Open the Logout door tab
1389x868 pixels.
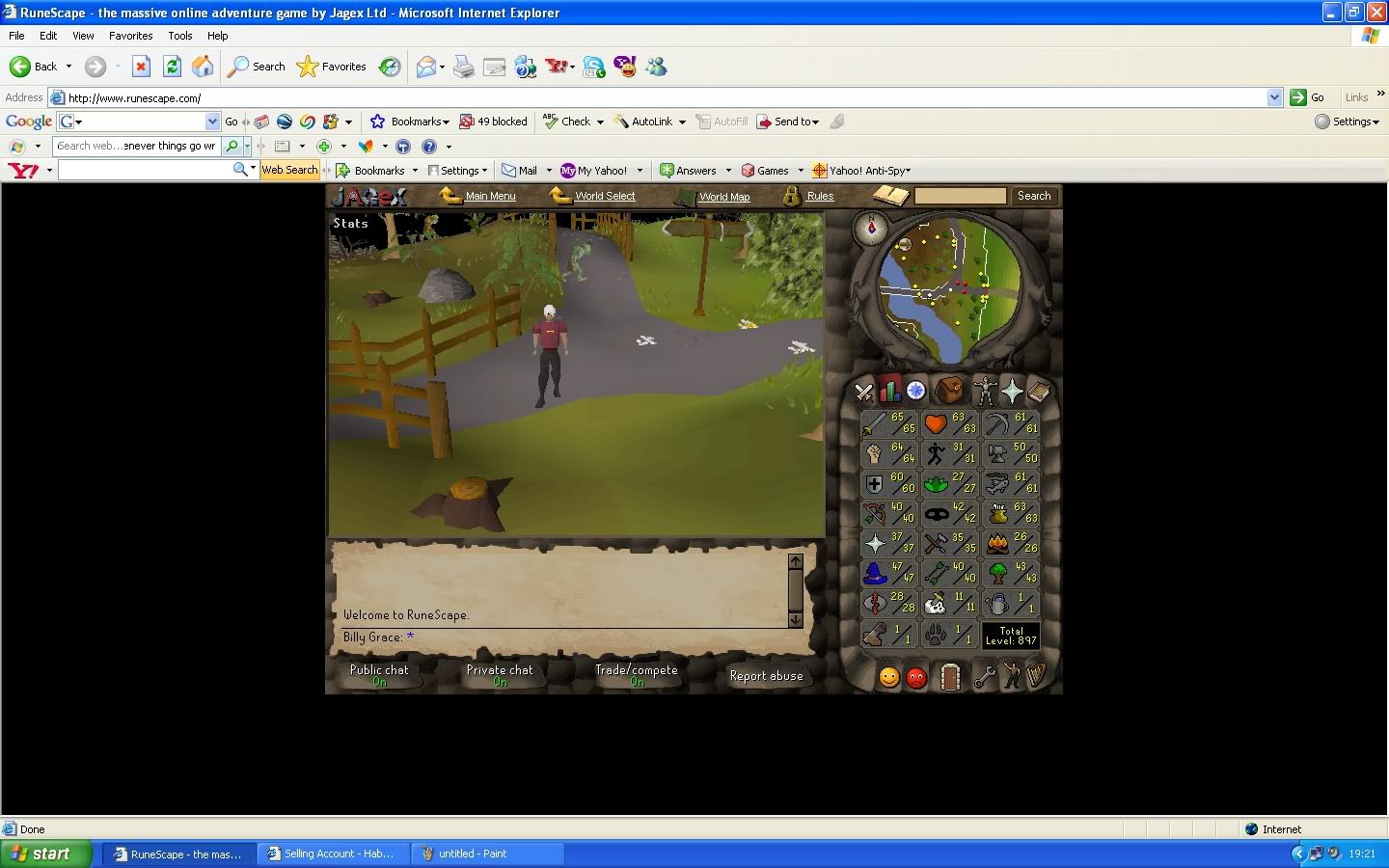point(950,677)
